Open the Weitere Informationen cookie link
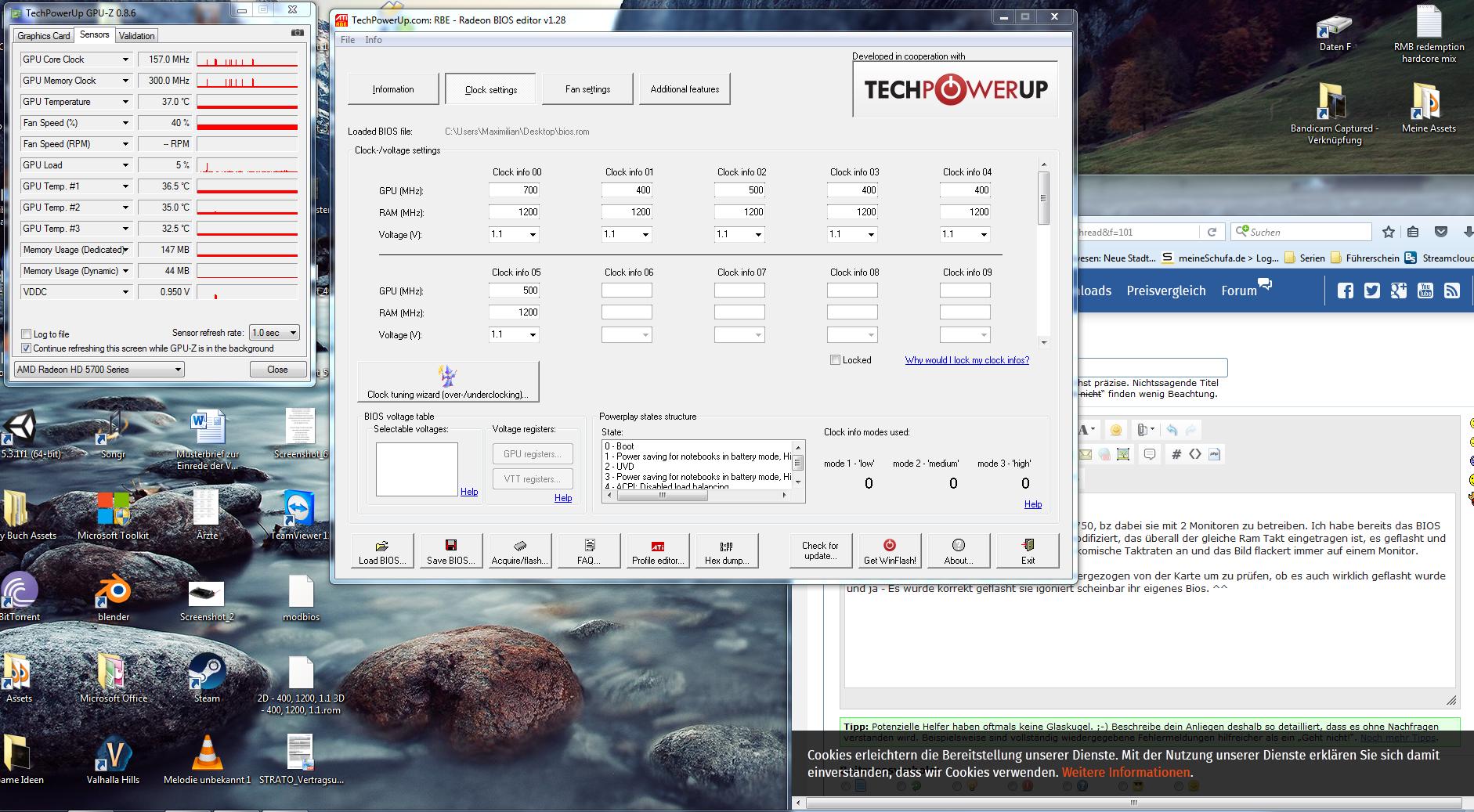The image size is (1474, 812). 1125,773
